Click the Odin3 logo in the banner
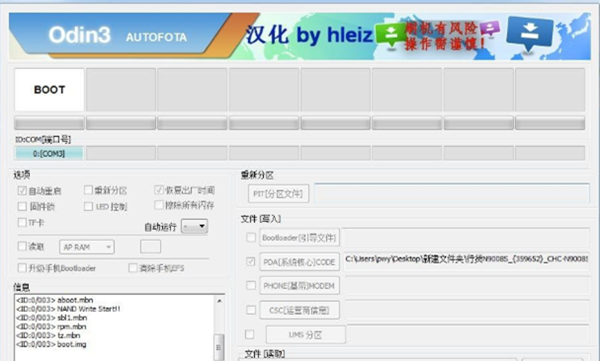The image size is (600, 361). coord(80,35)
